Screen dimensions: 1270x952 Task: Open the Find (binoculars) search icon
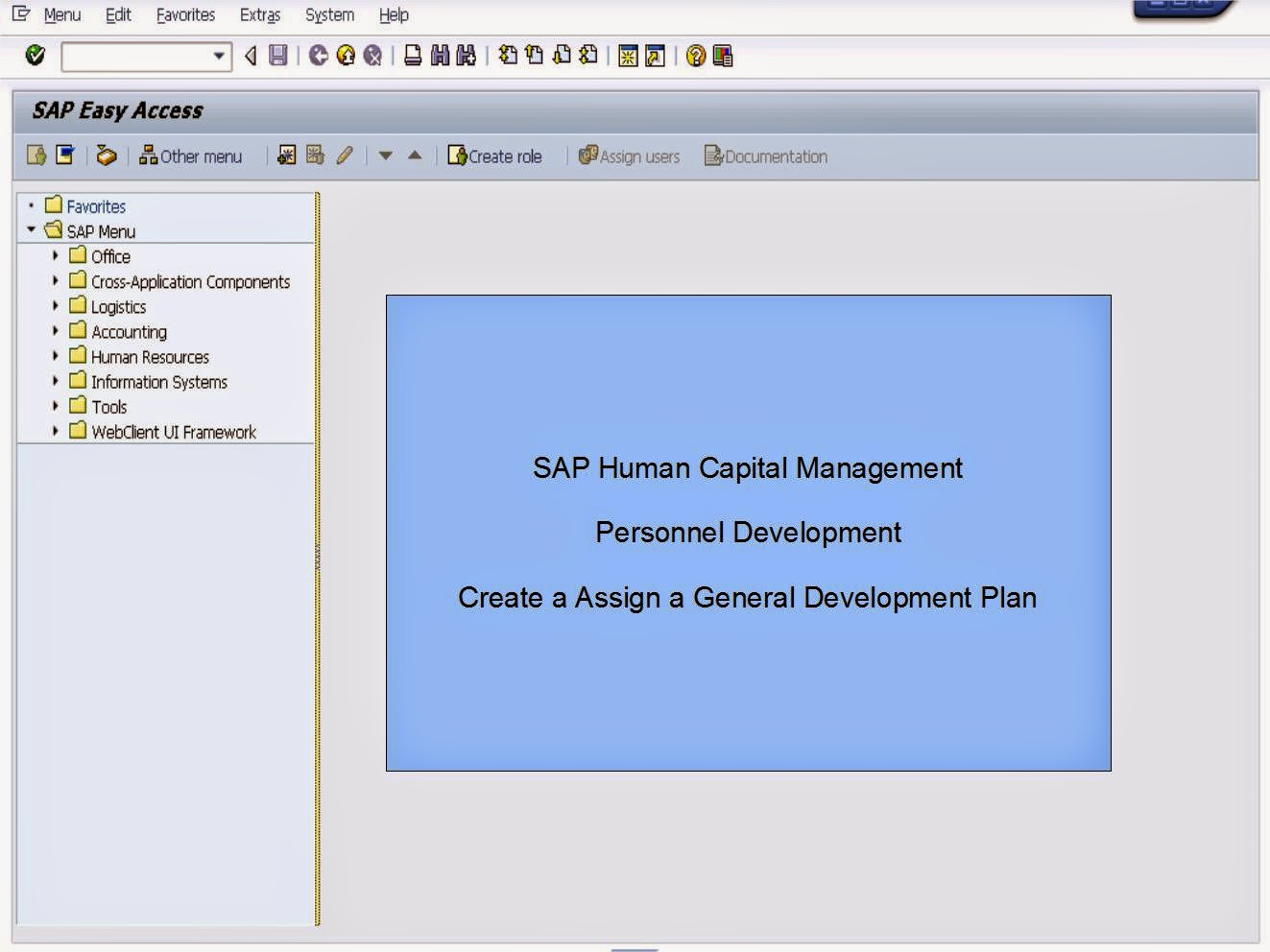[439, 56]
